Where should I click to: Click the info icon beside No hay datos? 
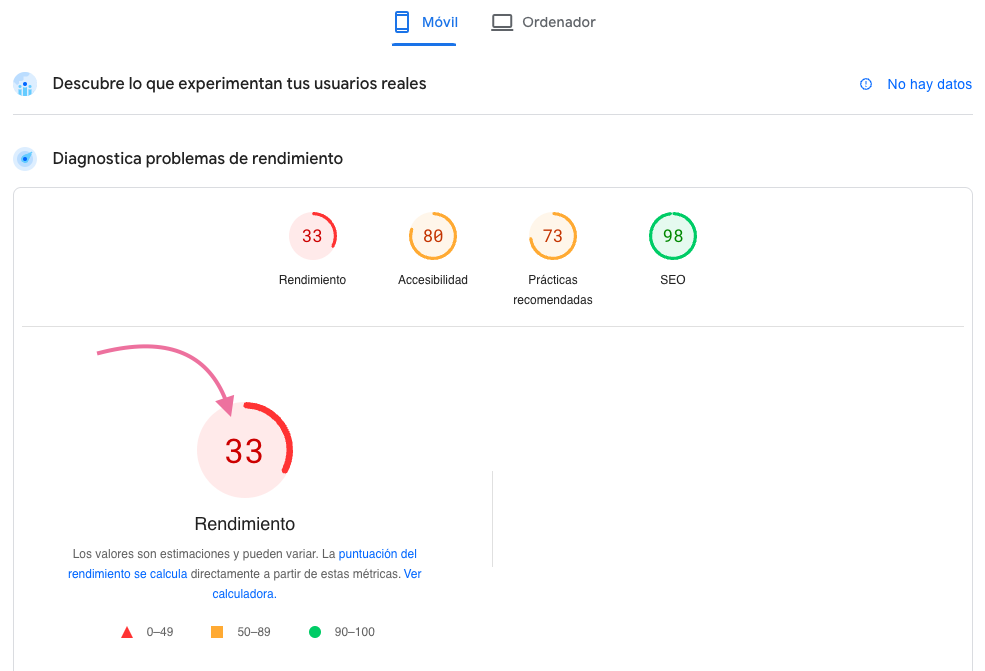[865, 84]
